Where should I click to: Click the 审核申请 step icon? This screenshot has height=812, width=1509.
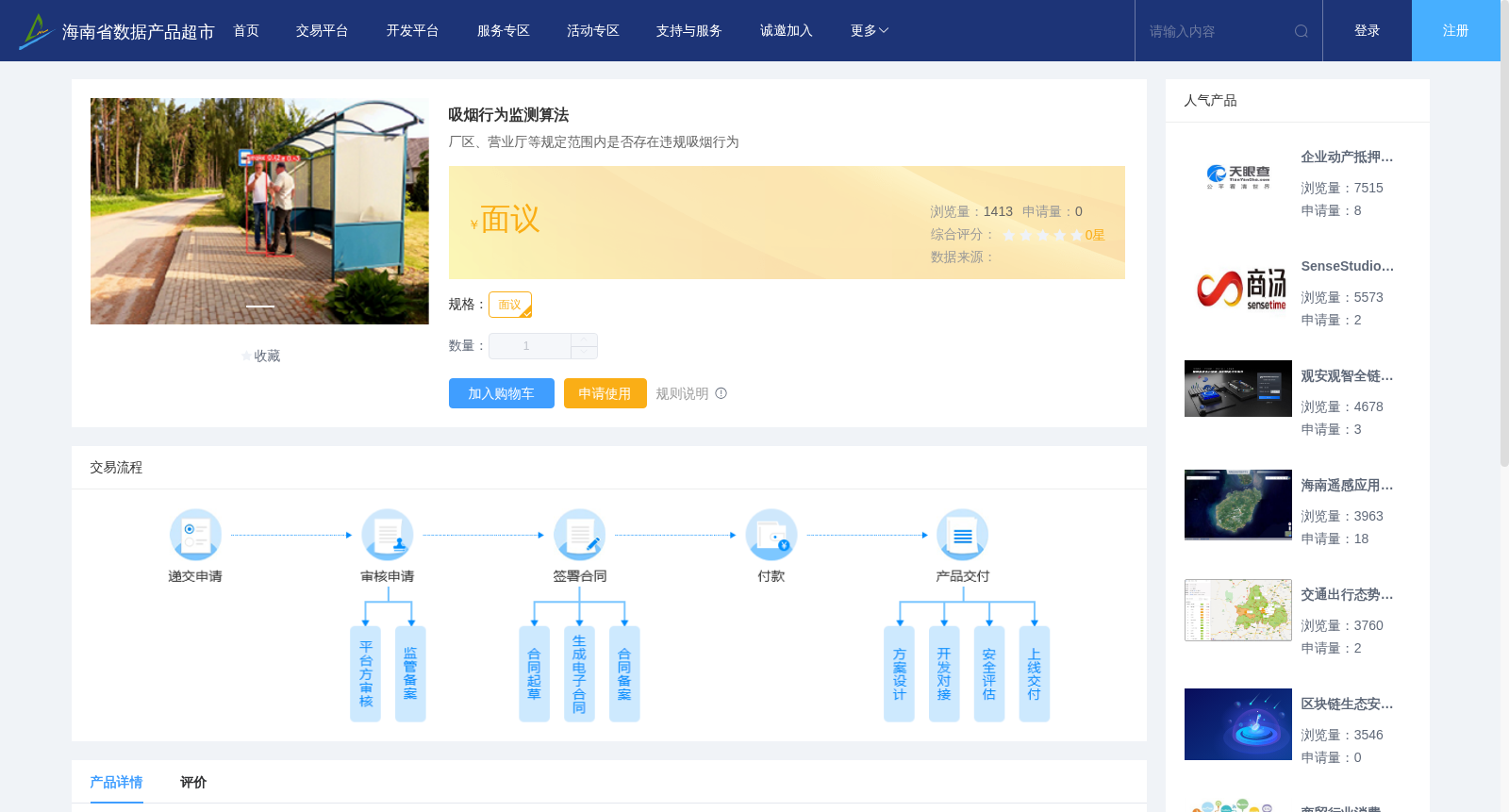388,535
